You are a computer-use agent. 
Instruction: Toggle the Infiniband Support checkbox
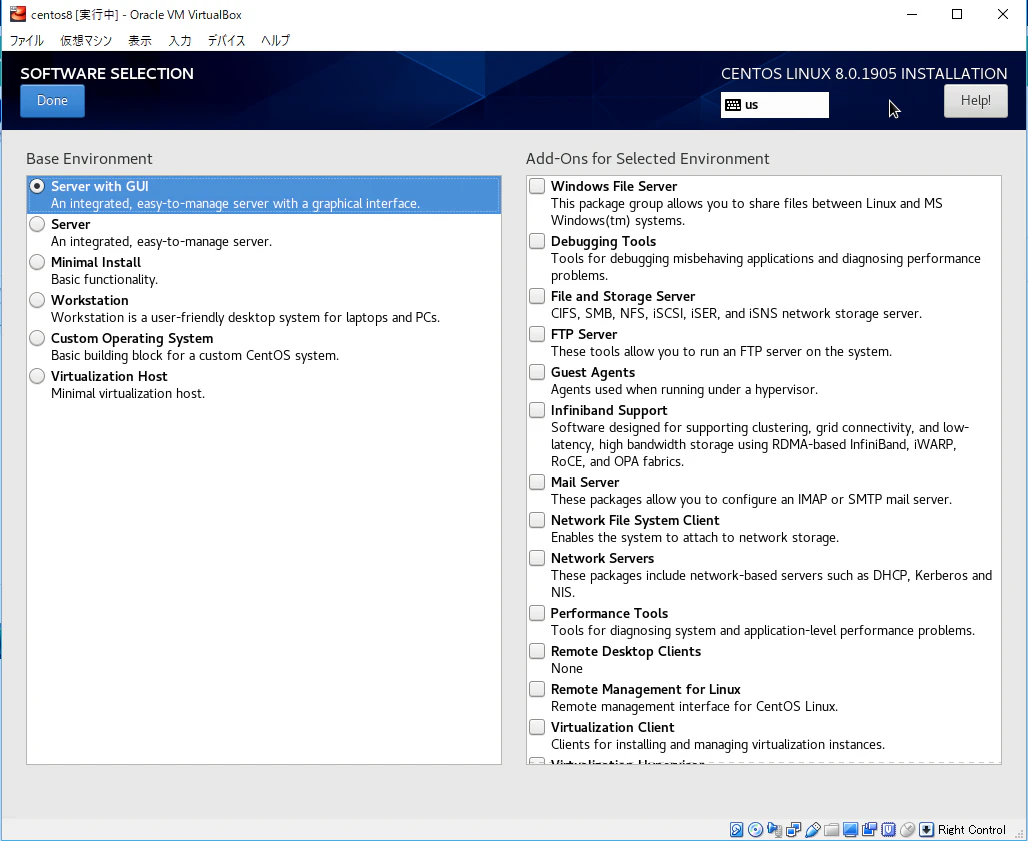pyautogui.click(x=537, y=410)
